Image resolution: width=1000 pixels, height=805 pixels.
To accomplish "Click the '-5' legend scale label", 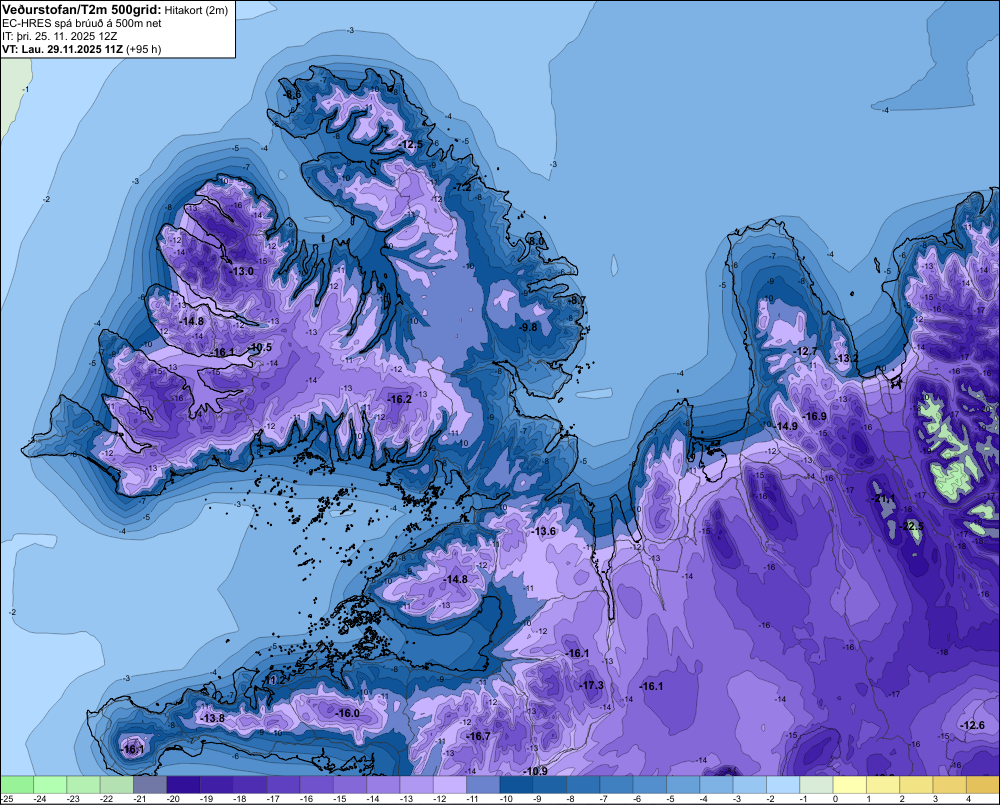I will [670, 799].
